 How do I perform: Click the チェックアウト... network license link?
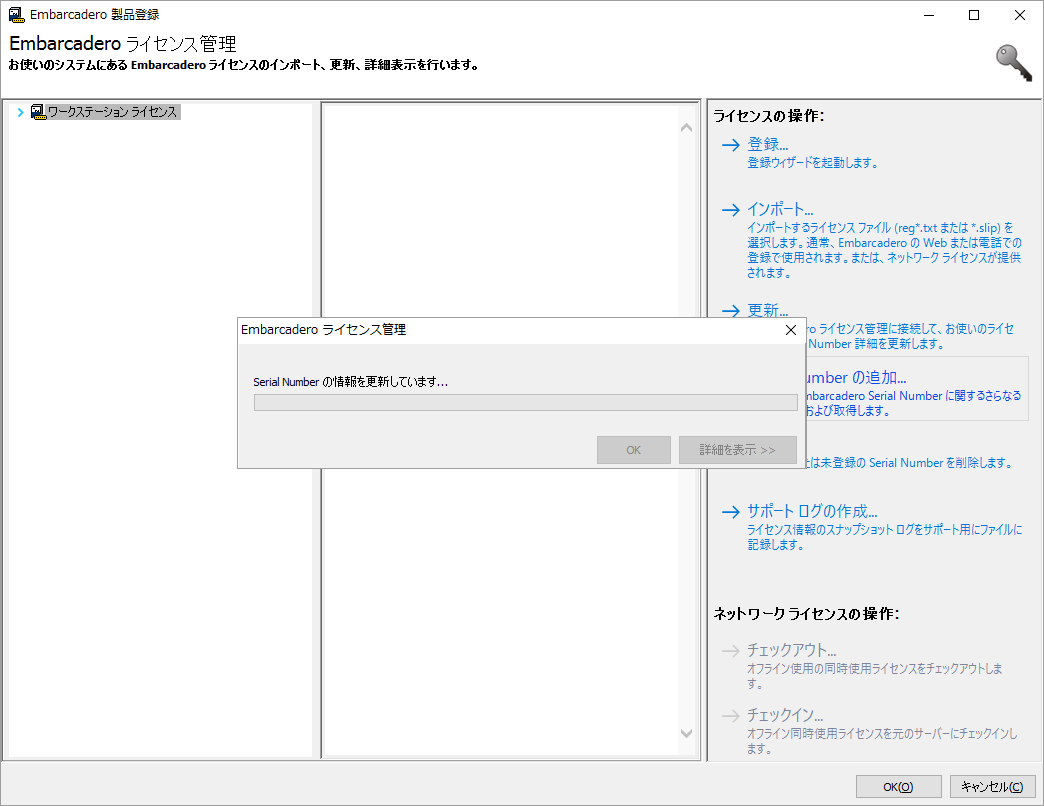[791, 650]
